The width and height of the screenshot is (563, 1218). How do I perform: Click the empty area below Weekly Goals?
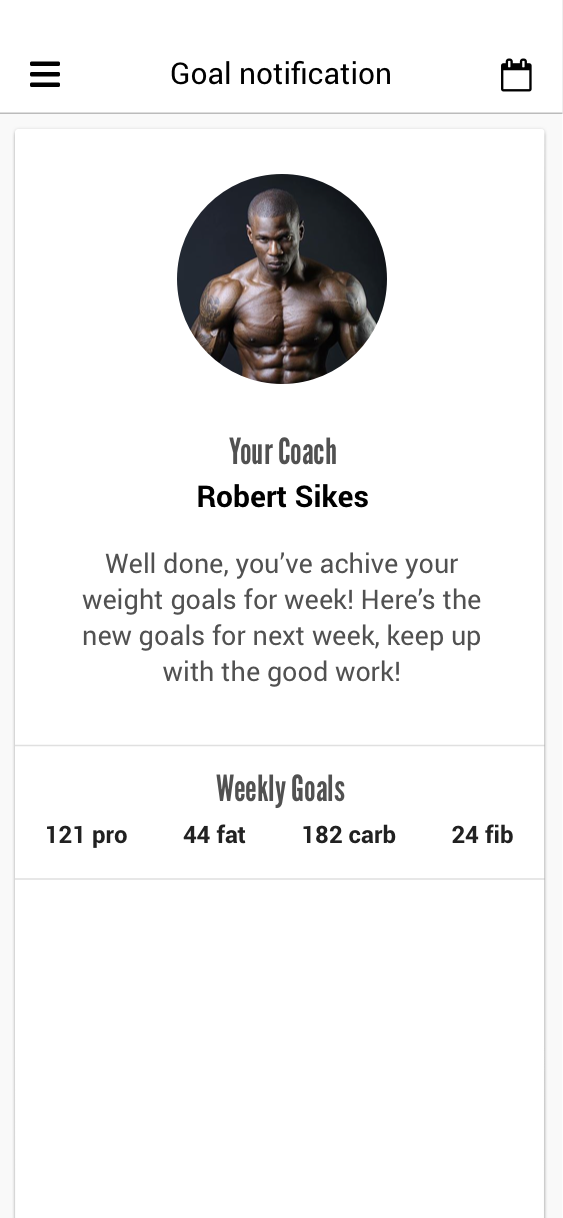[x=280, y=1048]
